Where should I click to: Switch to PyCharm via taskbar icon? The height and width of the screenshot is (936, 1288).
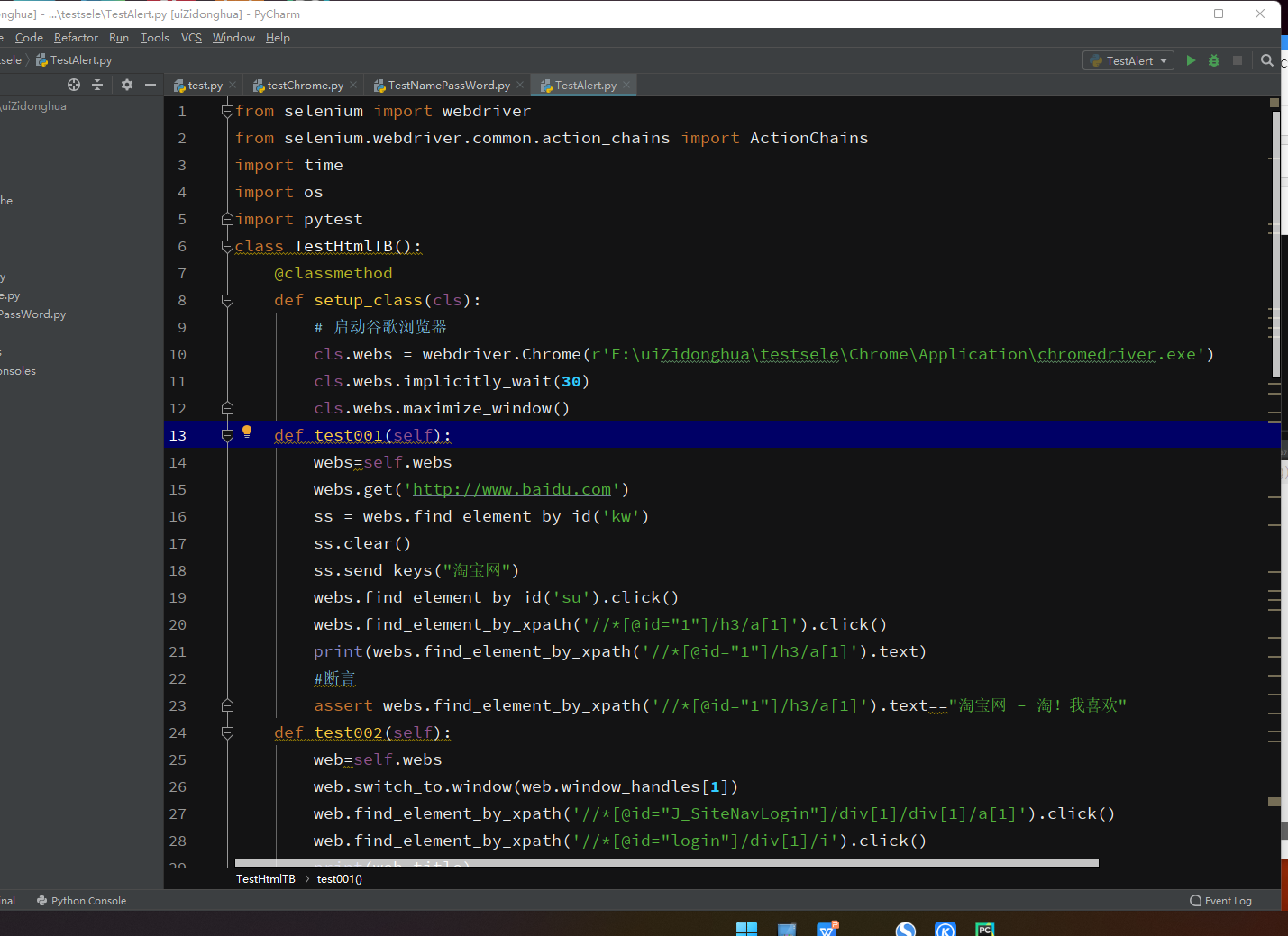[x=984, y=929]
